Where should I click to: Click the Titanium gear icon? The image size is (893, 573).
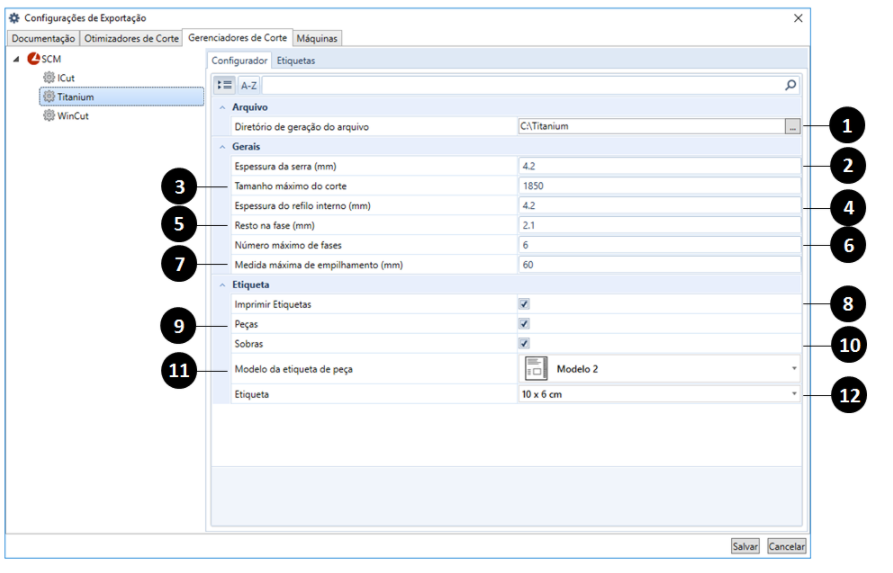[49, 97]
